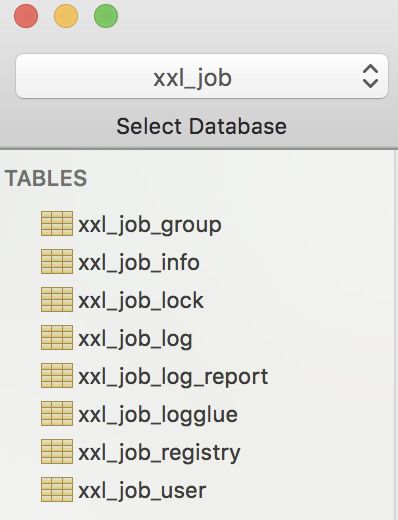Click the table icon beside xxl_job_log
This screenshot has height=520, width=398.
57,338
